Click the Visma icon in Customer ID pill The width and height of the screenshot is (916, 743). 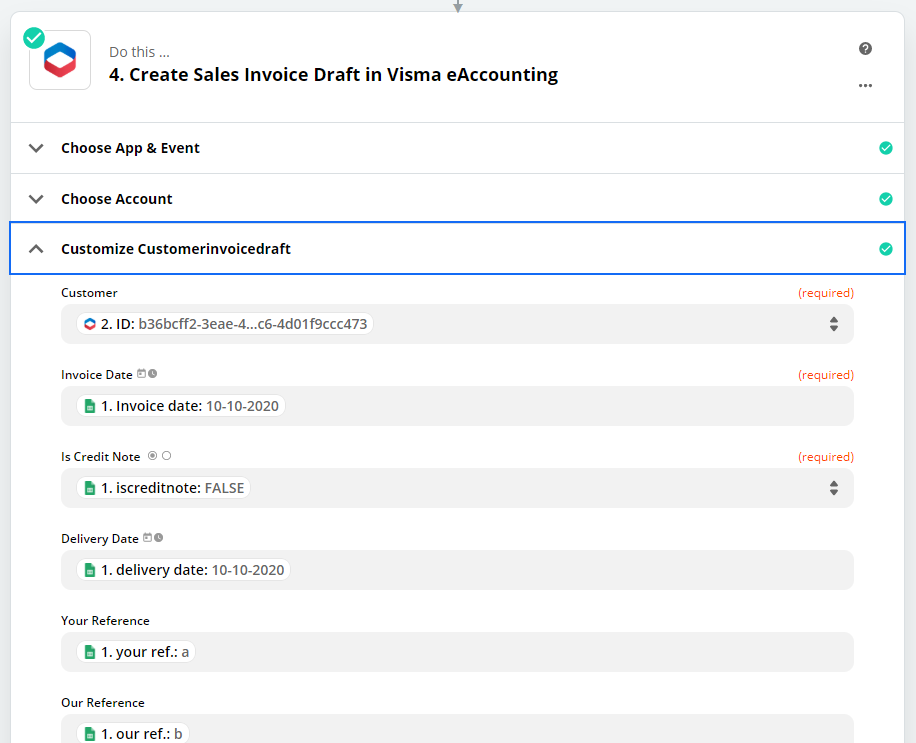90,324
